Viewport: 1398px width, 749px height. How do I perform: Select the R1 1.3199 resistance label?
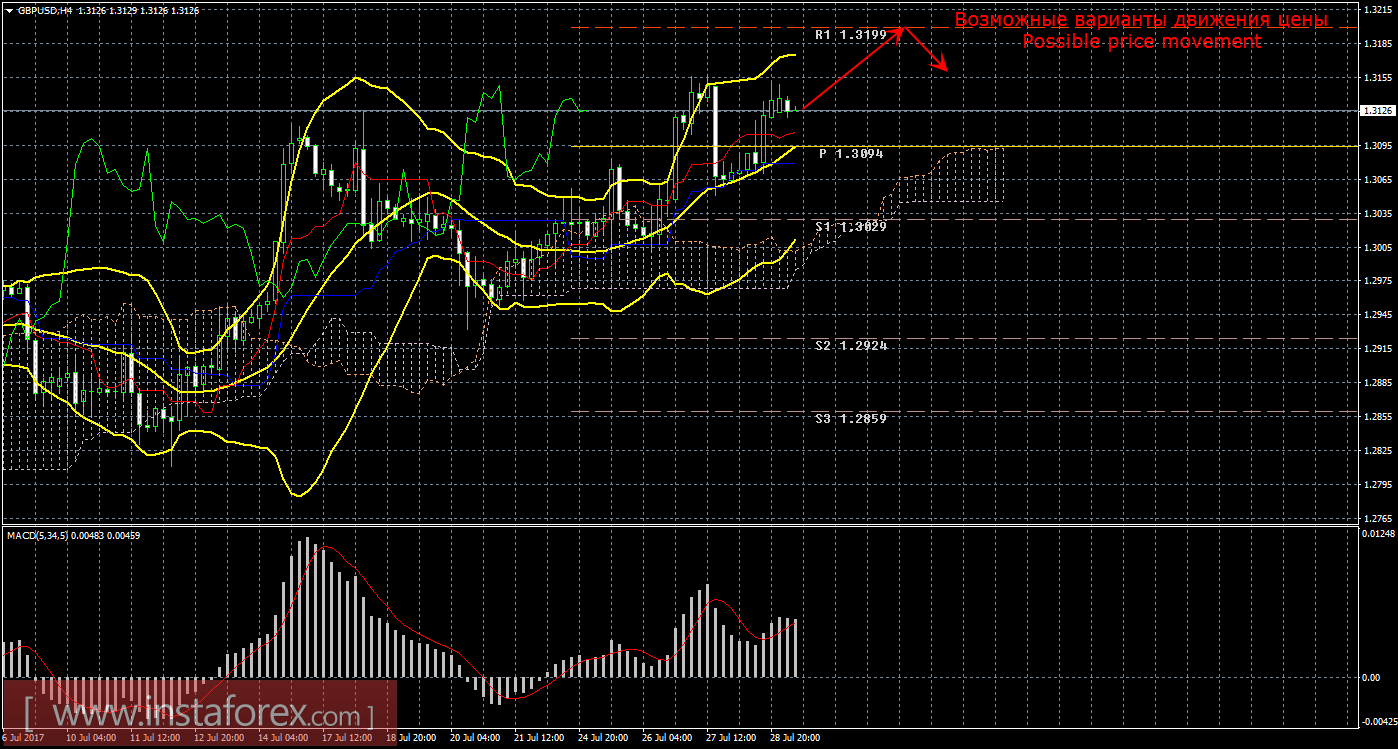(851, 34)
